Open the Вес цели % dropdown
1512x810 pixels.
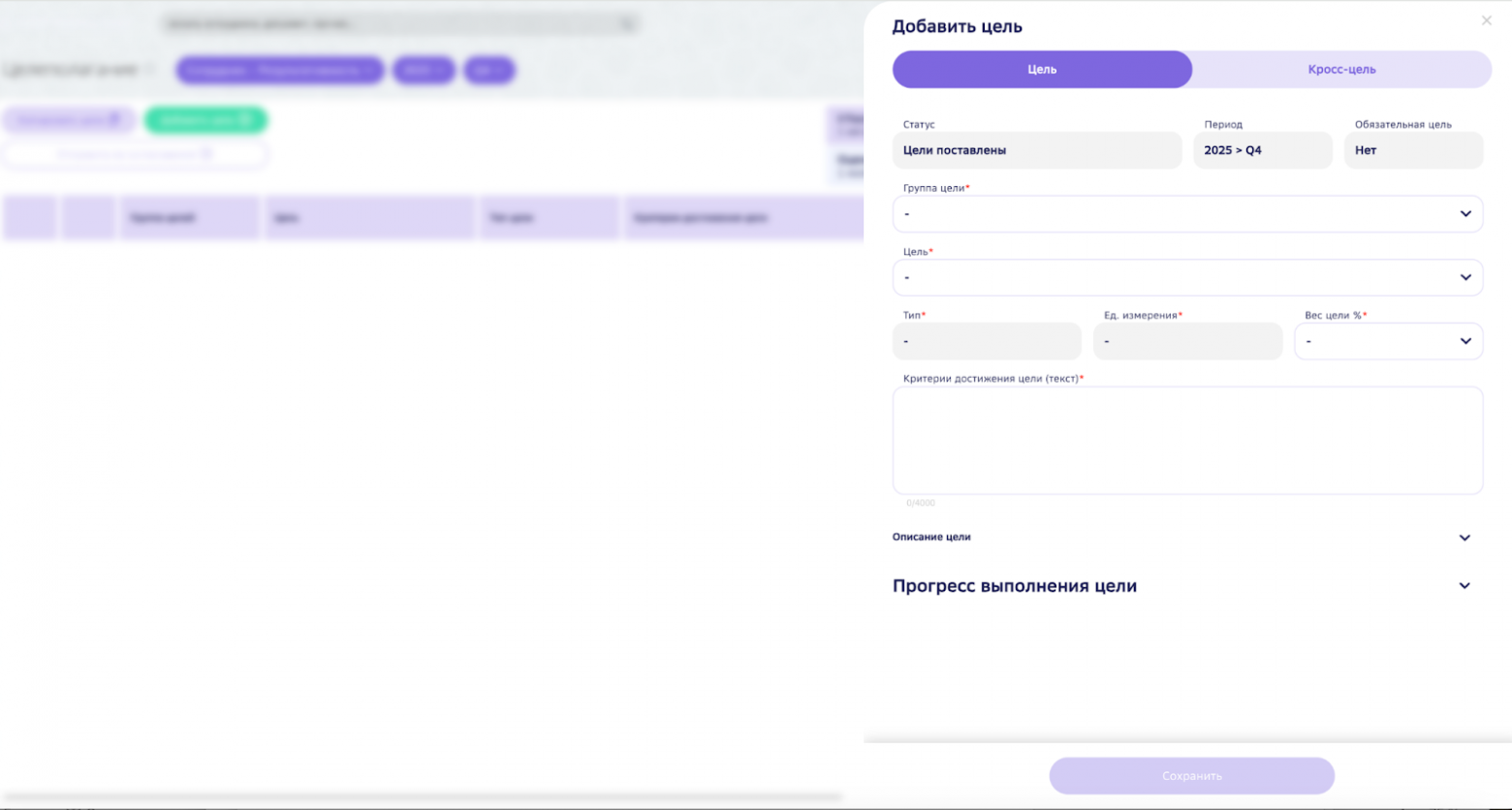(1388, 341)
